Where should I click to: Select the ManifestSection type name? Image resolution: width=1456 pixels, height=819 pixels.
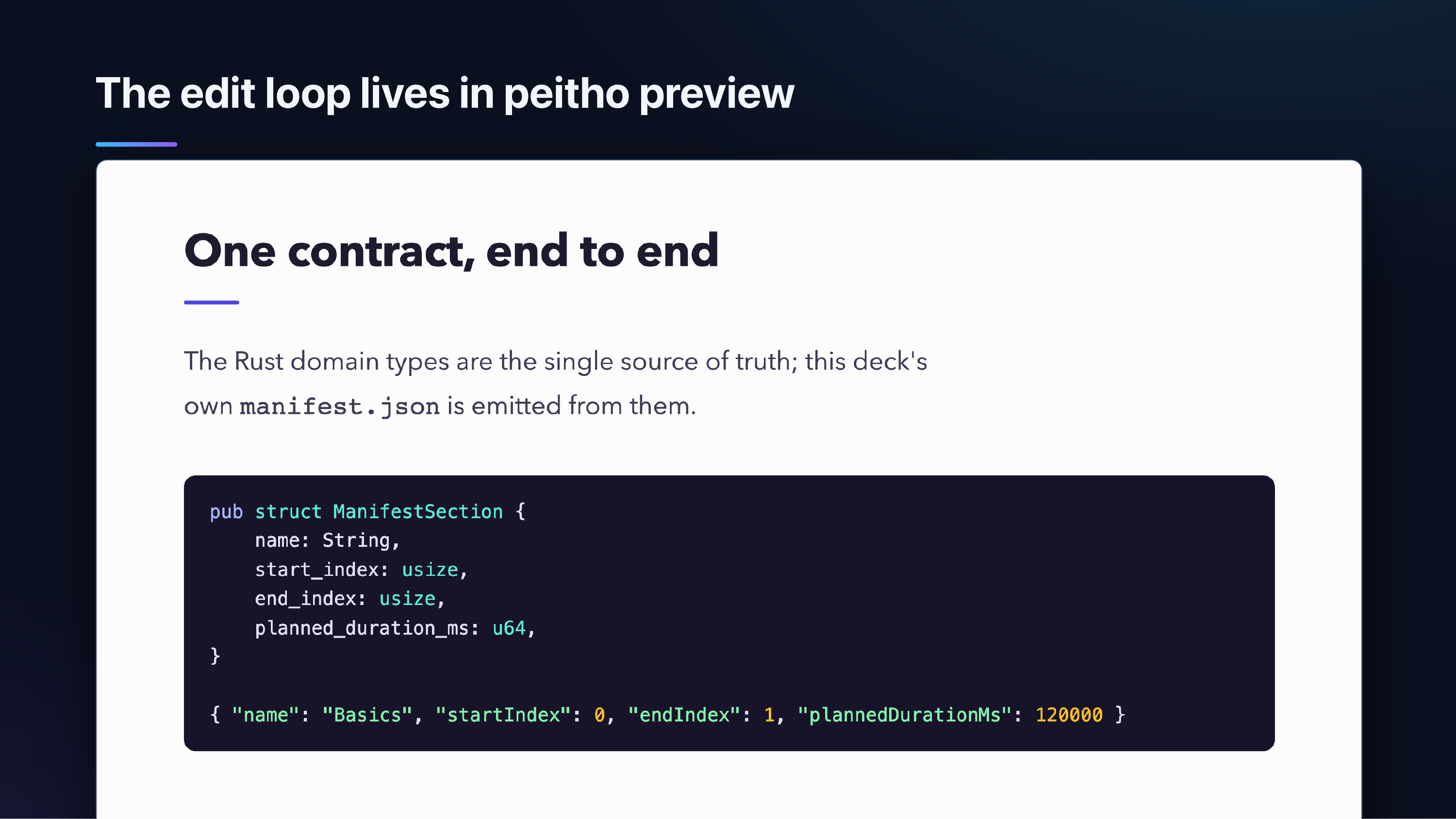pos(418,512)
